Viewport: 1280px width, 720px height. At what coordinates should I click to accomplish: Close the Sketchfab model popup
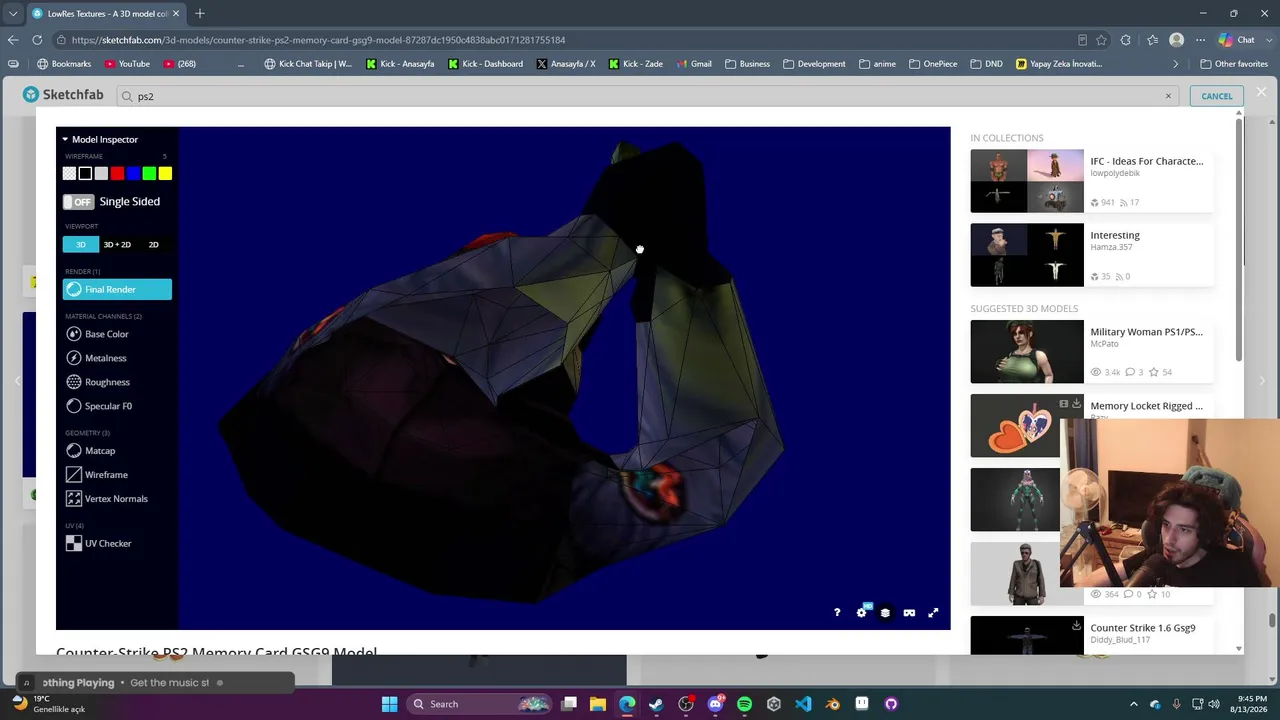(x=1261, y=92)
